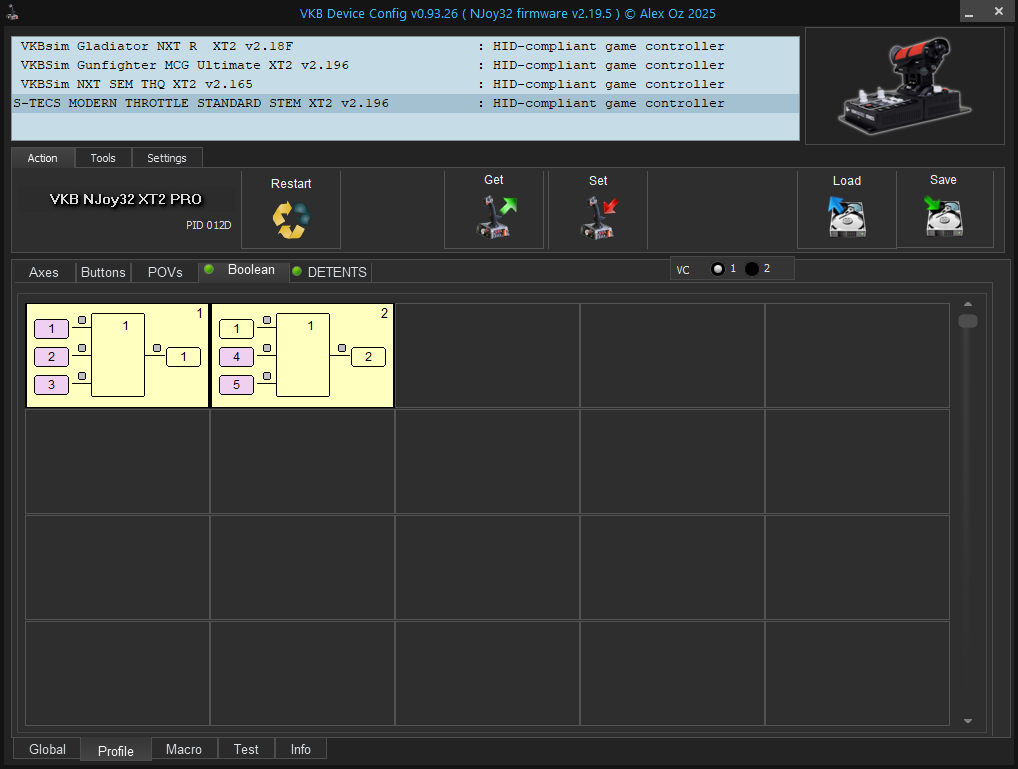The image size is (1018, 769).
Task: Open the Info bottom tab
Action: point(301,749)
